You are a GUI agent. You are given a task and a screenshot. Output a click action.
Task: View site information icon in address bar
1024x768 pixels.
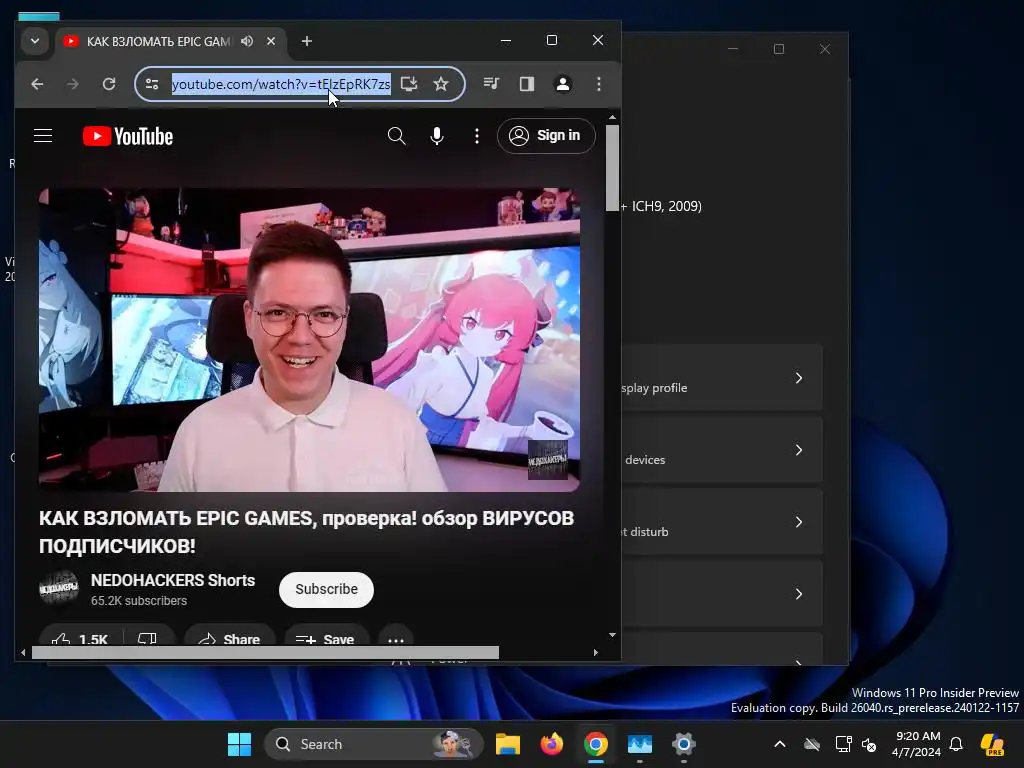pos(152,84)
